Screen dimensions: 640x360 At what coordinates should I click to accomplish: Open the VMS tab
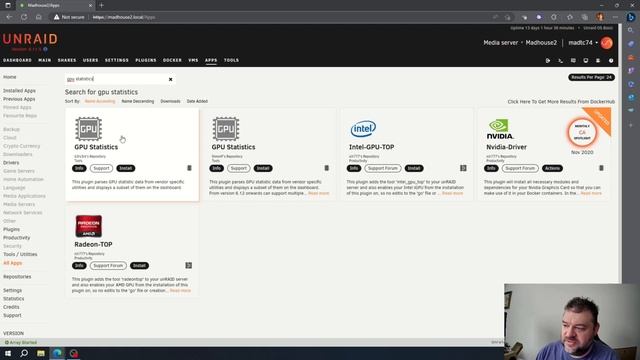tap(193, 60)
